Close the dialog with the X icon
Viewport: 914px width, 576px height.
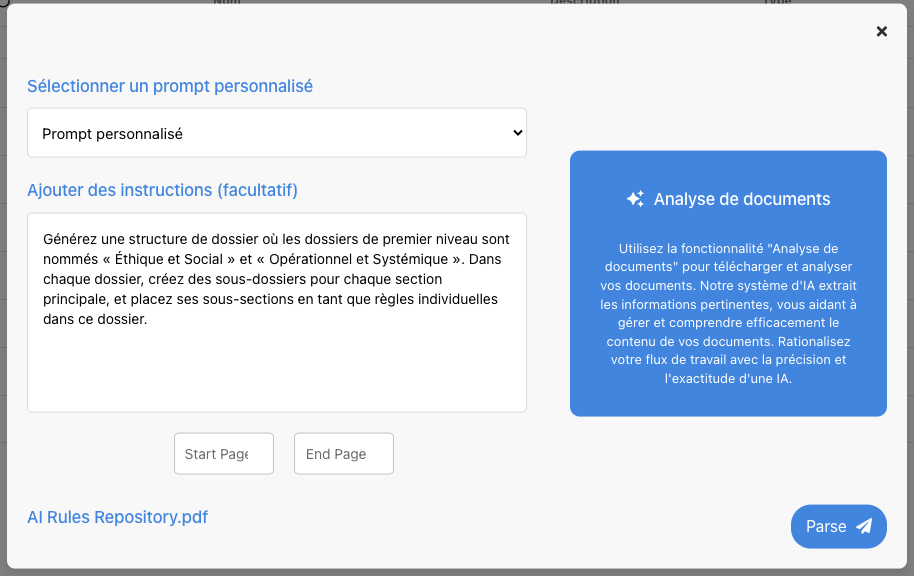pos(881,32)
